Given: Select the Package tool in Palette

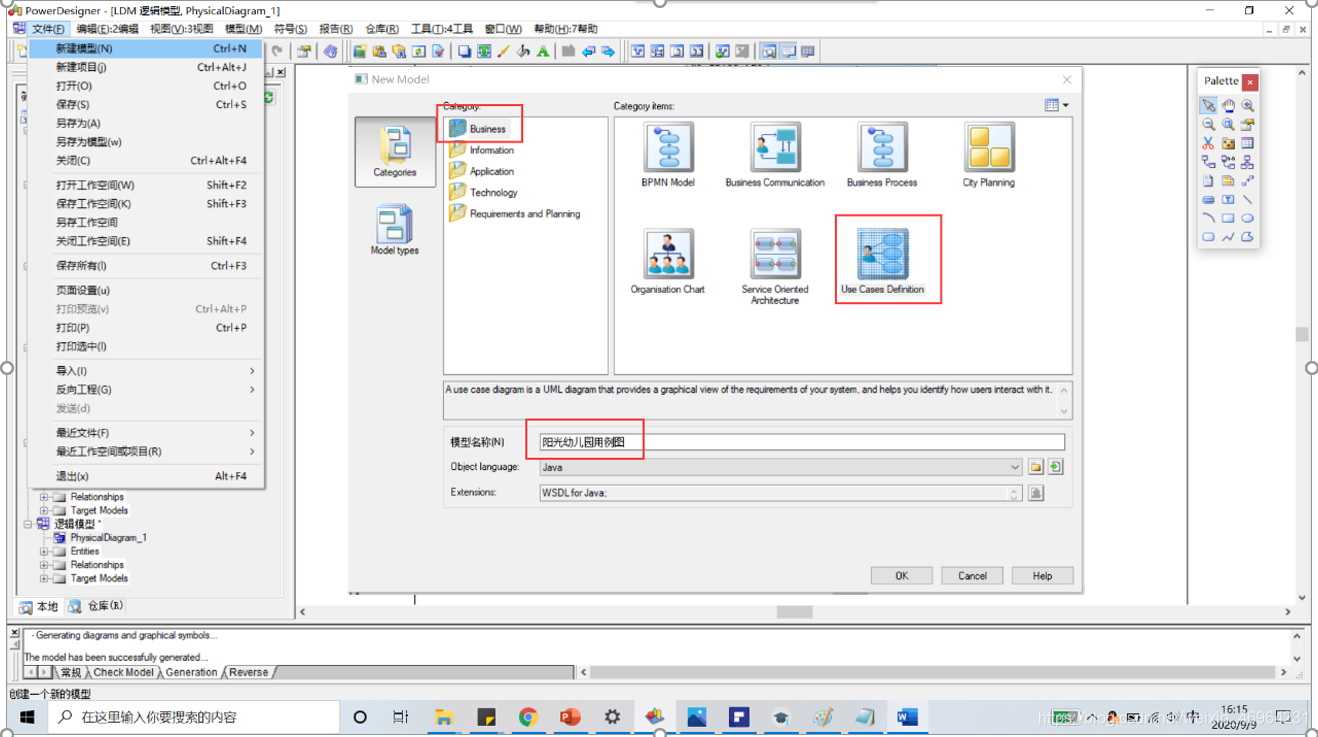Looking at the screenshot, I should tap(1228, 143).
